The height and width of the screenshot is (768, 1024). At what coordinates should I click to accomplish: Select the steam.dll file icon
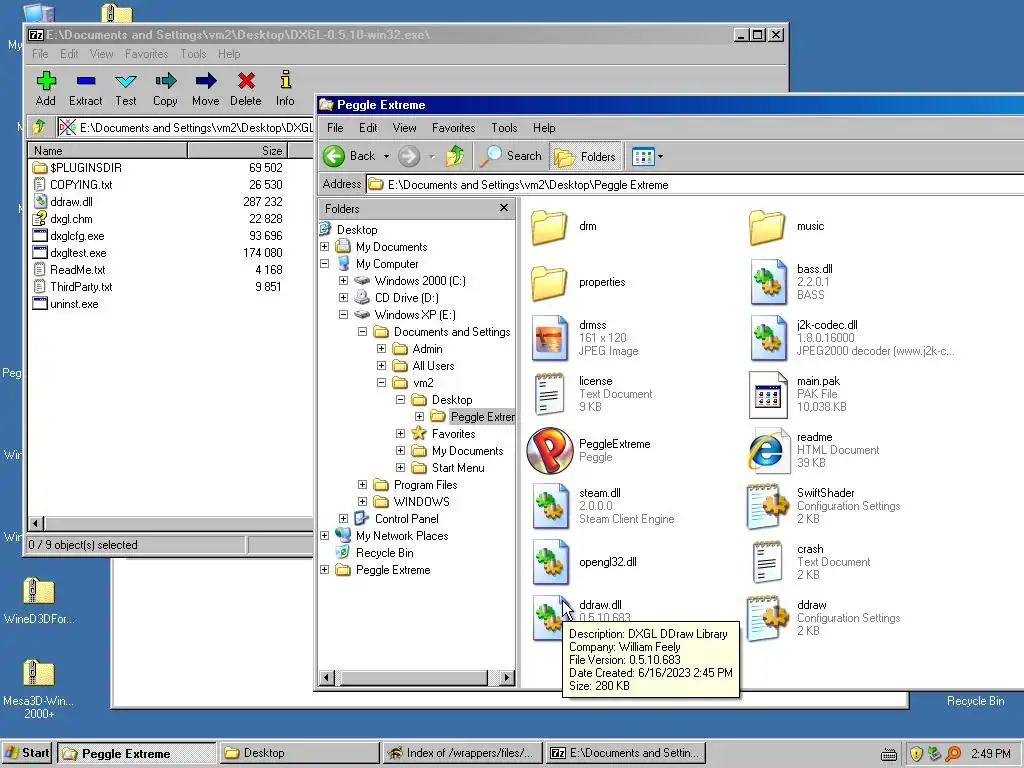point(551,506)
